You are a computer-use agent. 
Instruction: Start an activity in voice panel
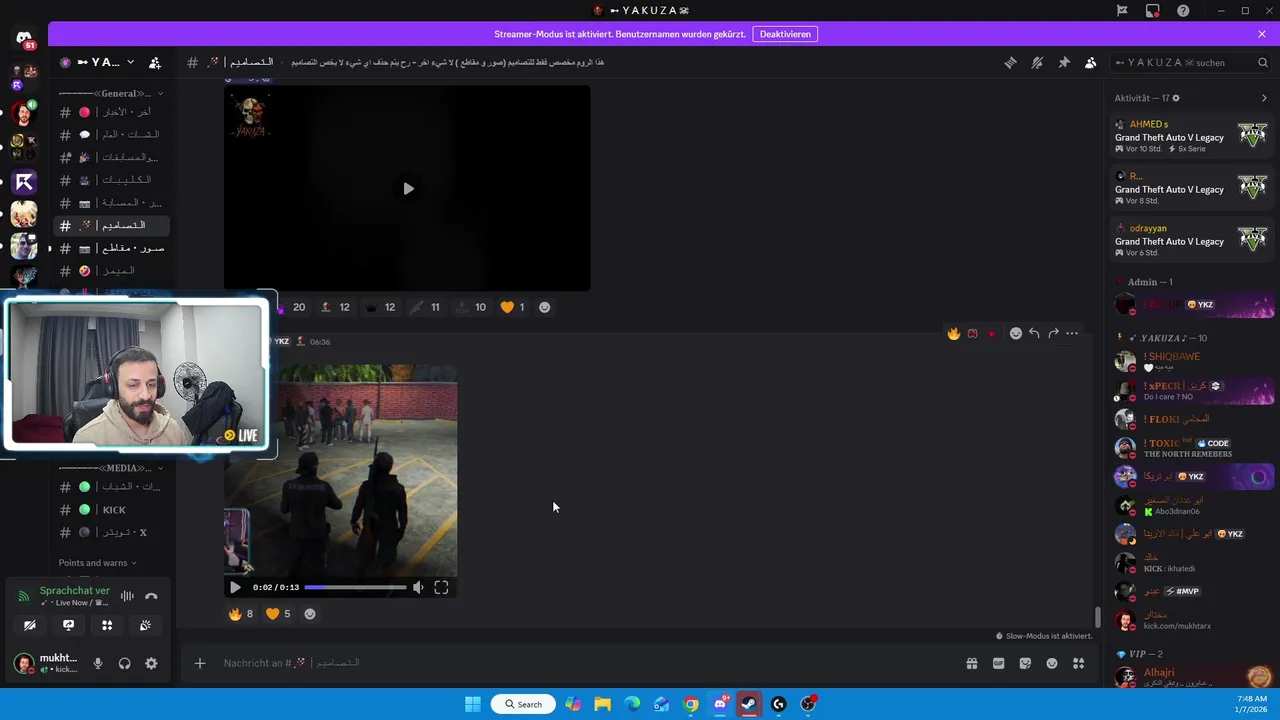[107, 625]
